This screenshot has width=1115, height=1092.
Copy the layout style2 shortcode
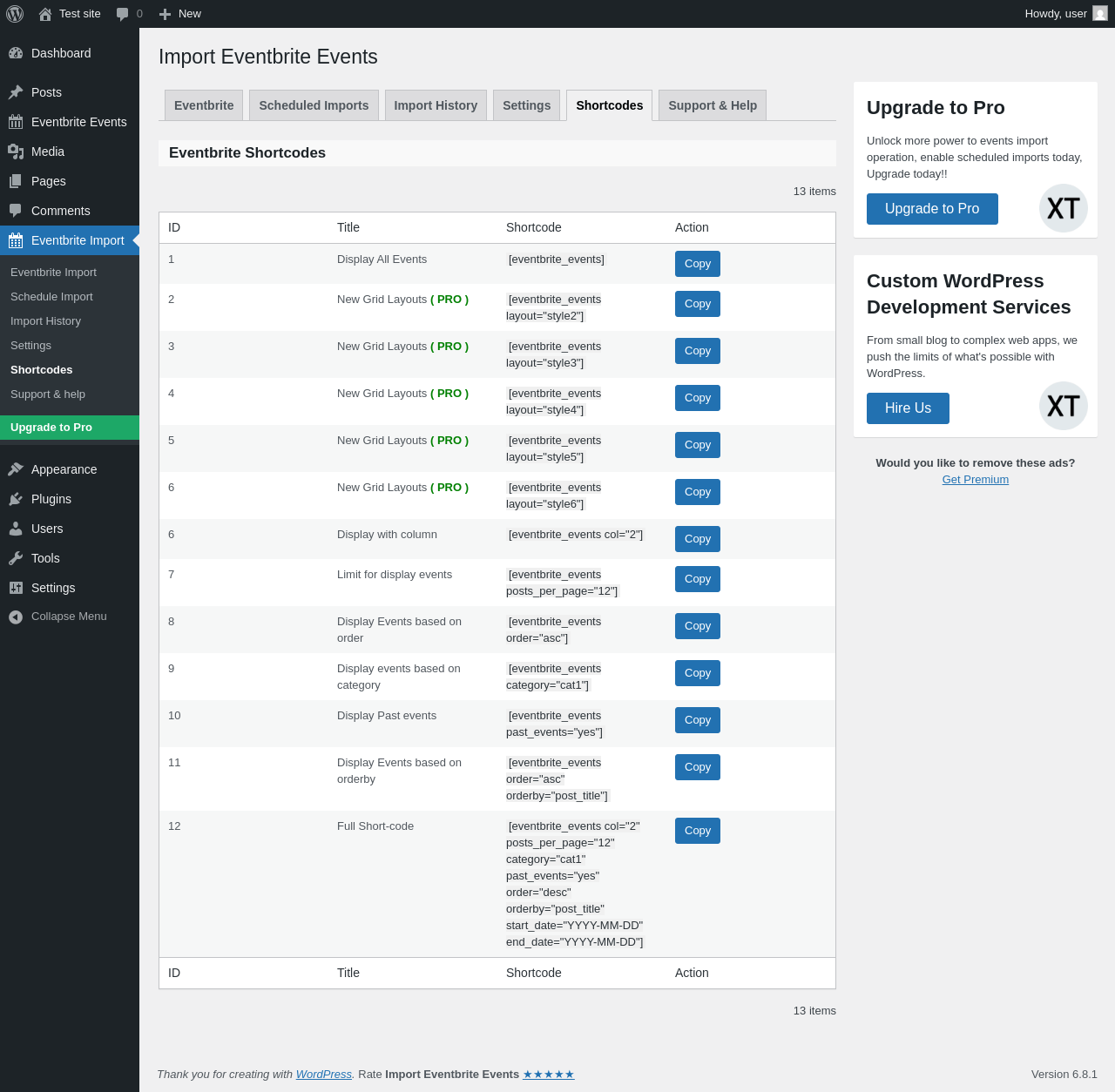click(698, 304)
